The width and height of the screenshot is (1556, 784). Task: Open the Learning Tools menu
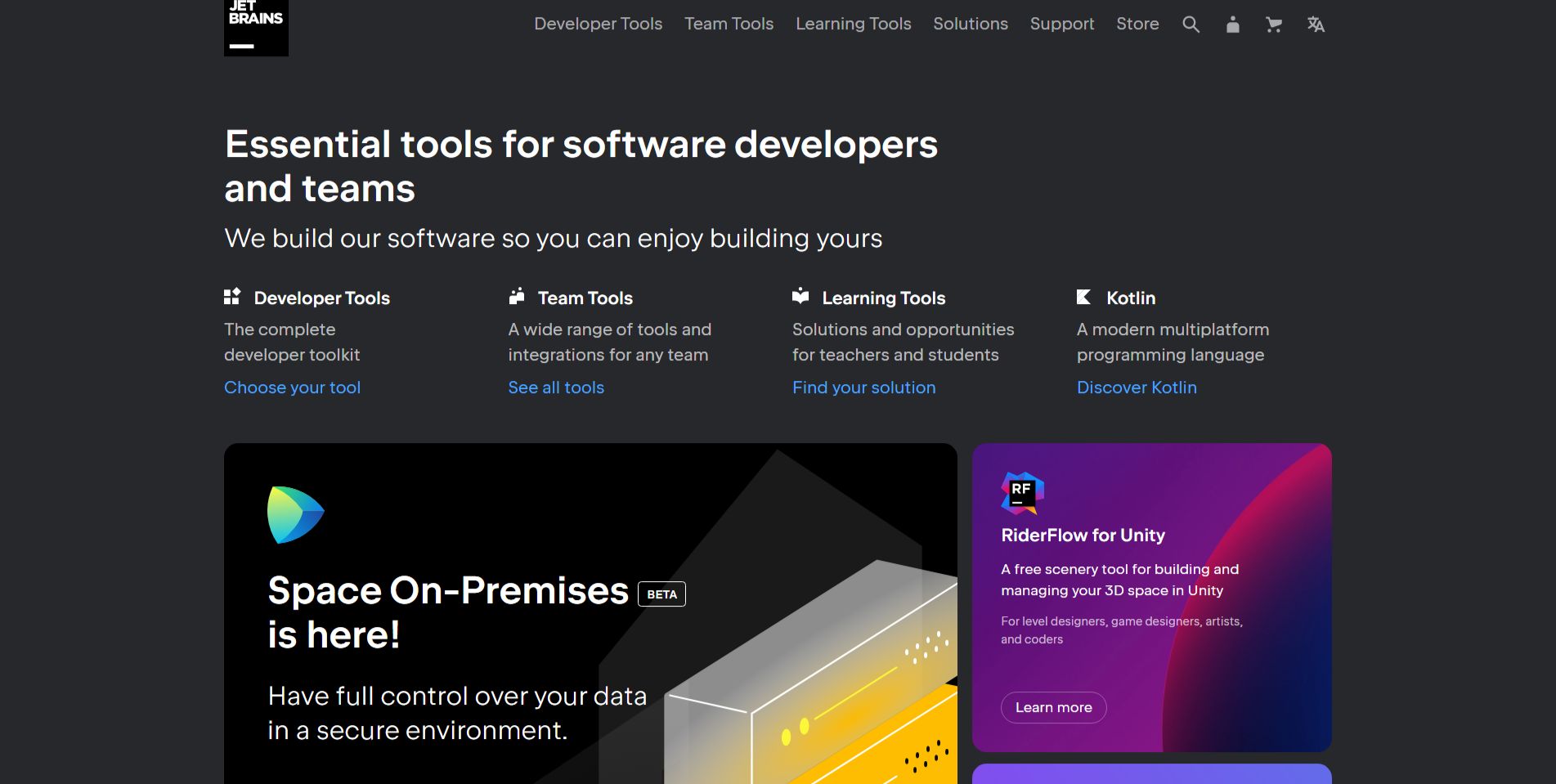[x=854, y=24]
